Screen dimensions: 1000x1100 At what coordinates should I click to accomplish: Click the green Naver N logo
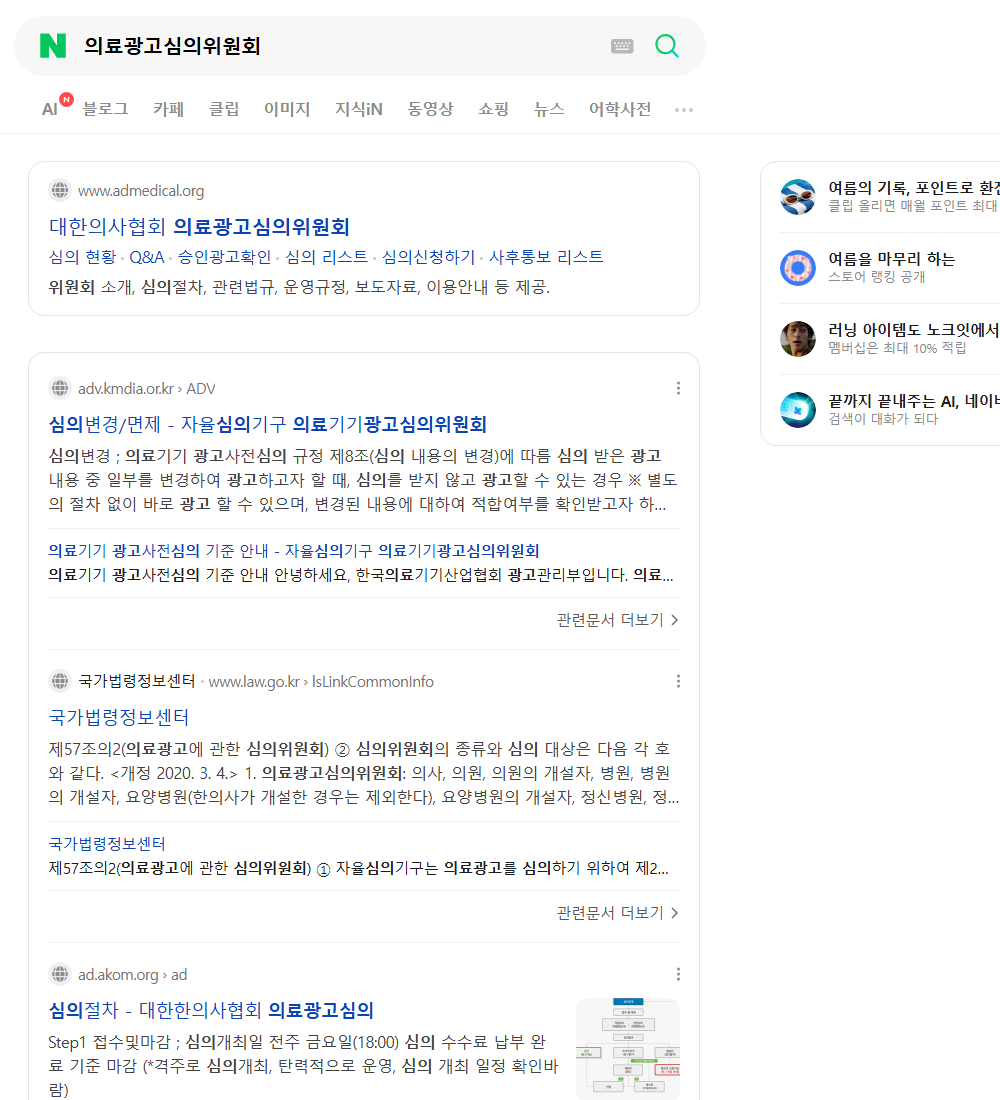(53, 46)
